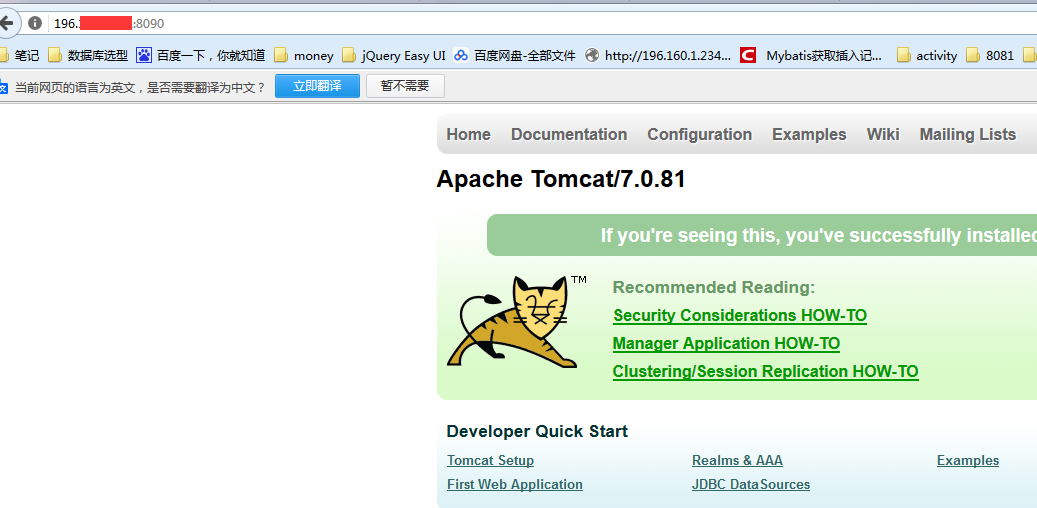This screenshot has width=1037, height=508.
Task: Go to the Tomcat Home tab
Action: pyautogui.click(x=468, y=134)
